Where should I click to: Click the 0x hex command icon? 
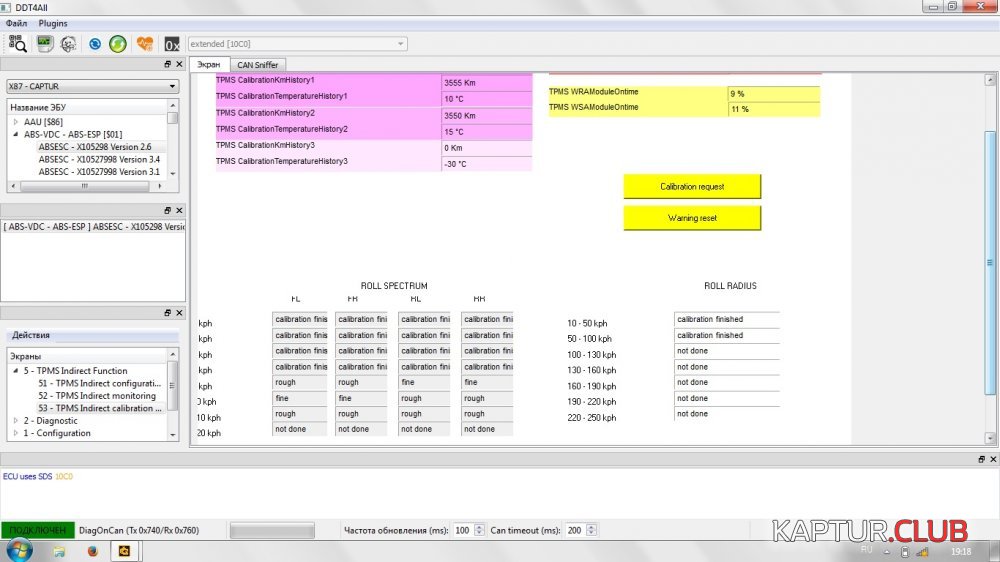click(x=172, y=44)
